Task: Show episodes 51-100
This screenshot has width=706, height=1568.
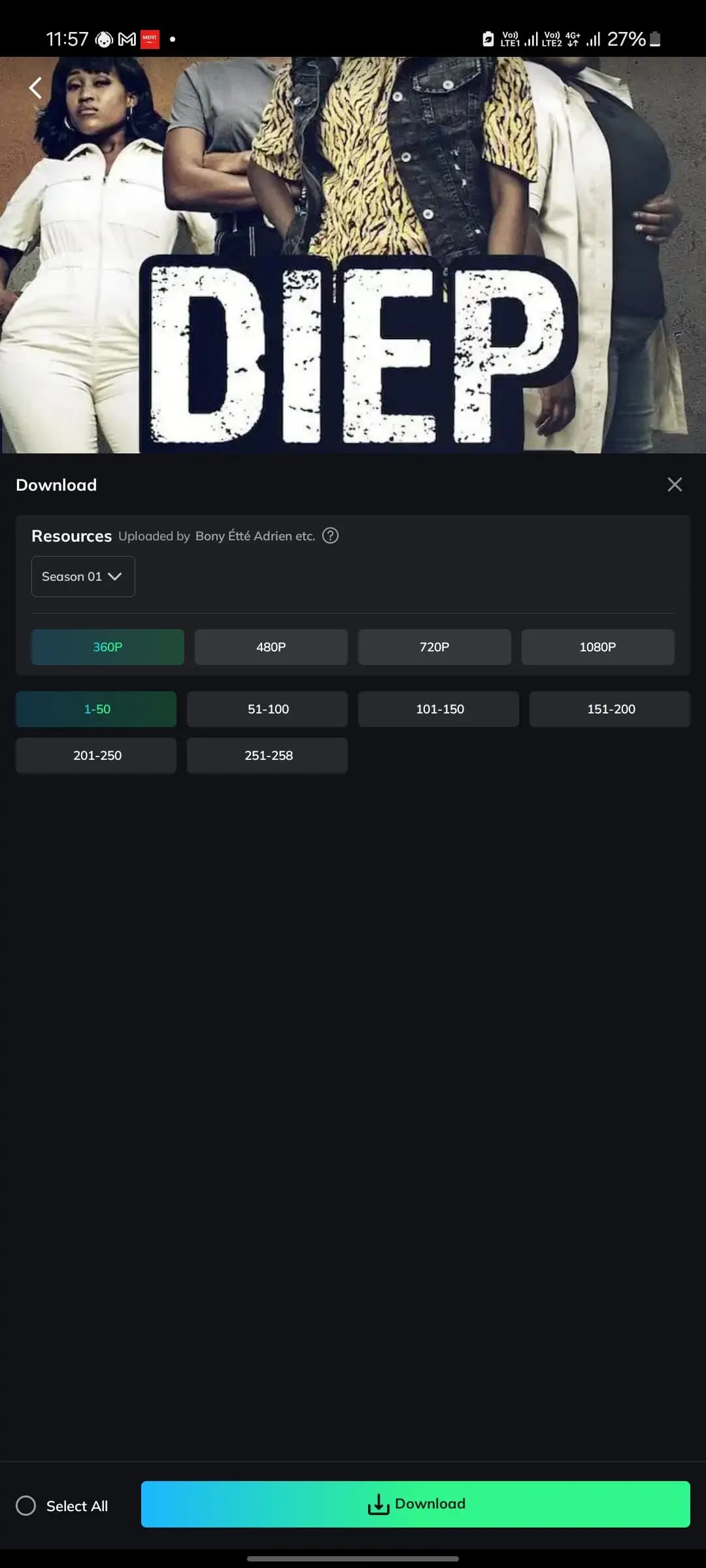Action: point(267,709)
